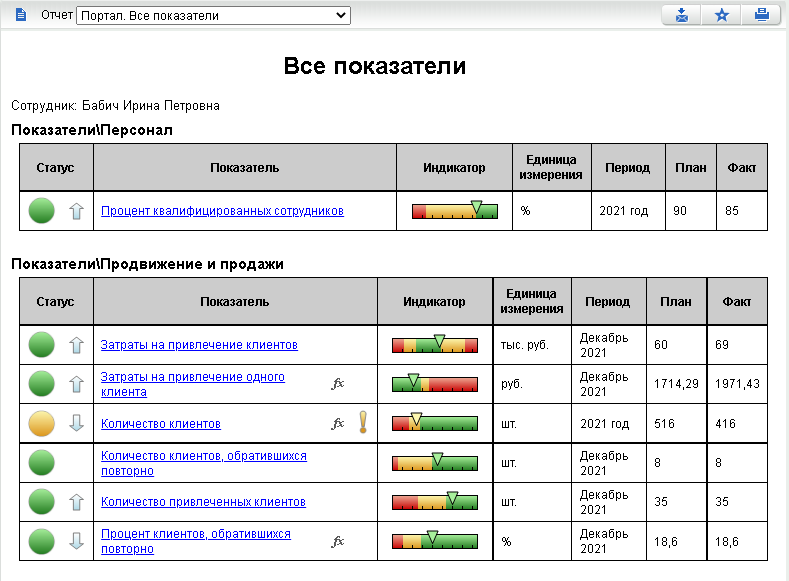Click indicator gauge for Количество привлеченных клиентов
Screen dimensions: 789x581
(x=434, y=501)
